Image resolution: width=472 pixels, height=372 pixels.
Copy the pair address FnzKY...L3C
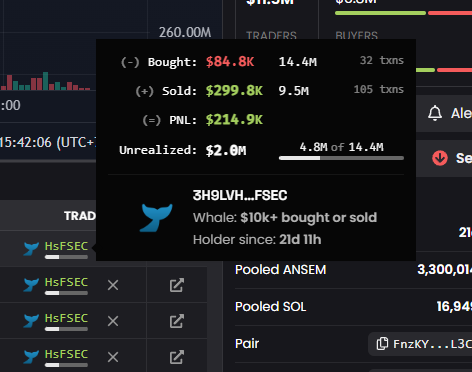pos(382,344)
